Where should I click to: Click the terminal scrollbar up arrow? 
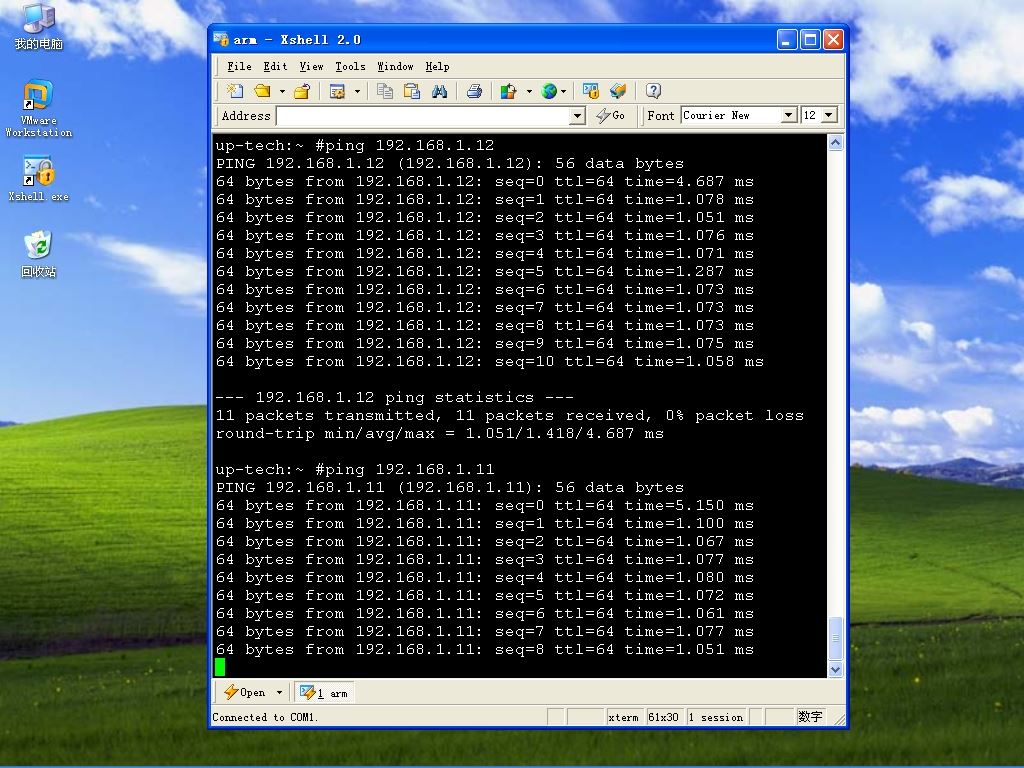click(x=835, y=143)
